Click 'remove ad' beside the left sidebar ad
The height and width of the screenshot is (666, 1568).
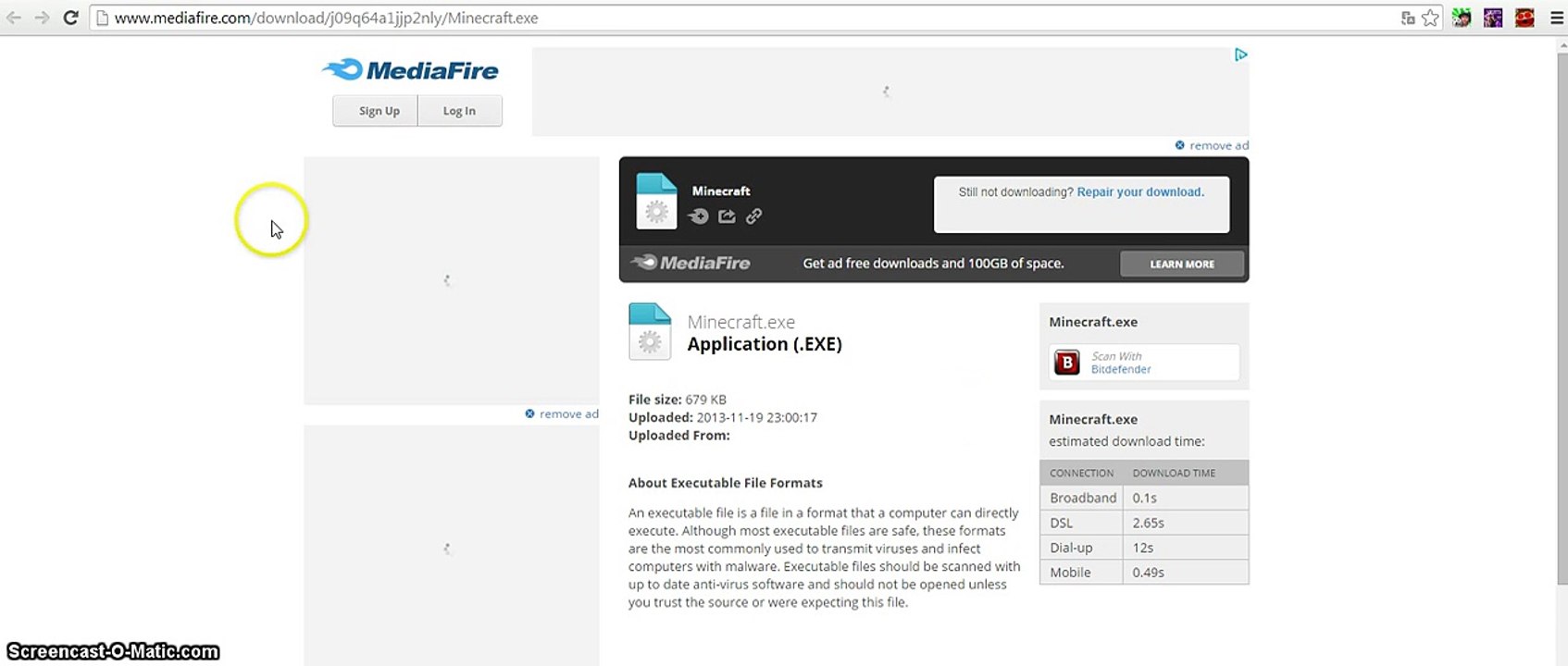562,413
